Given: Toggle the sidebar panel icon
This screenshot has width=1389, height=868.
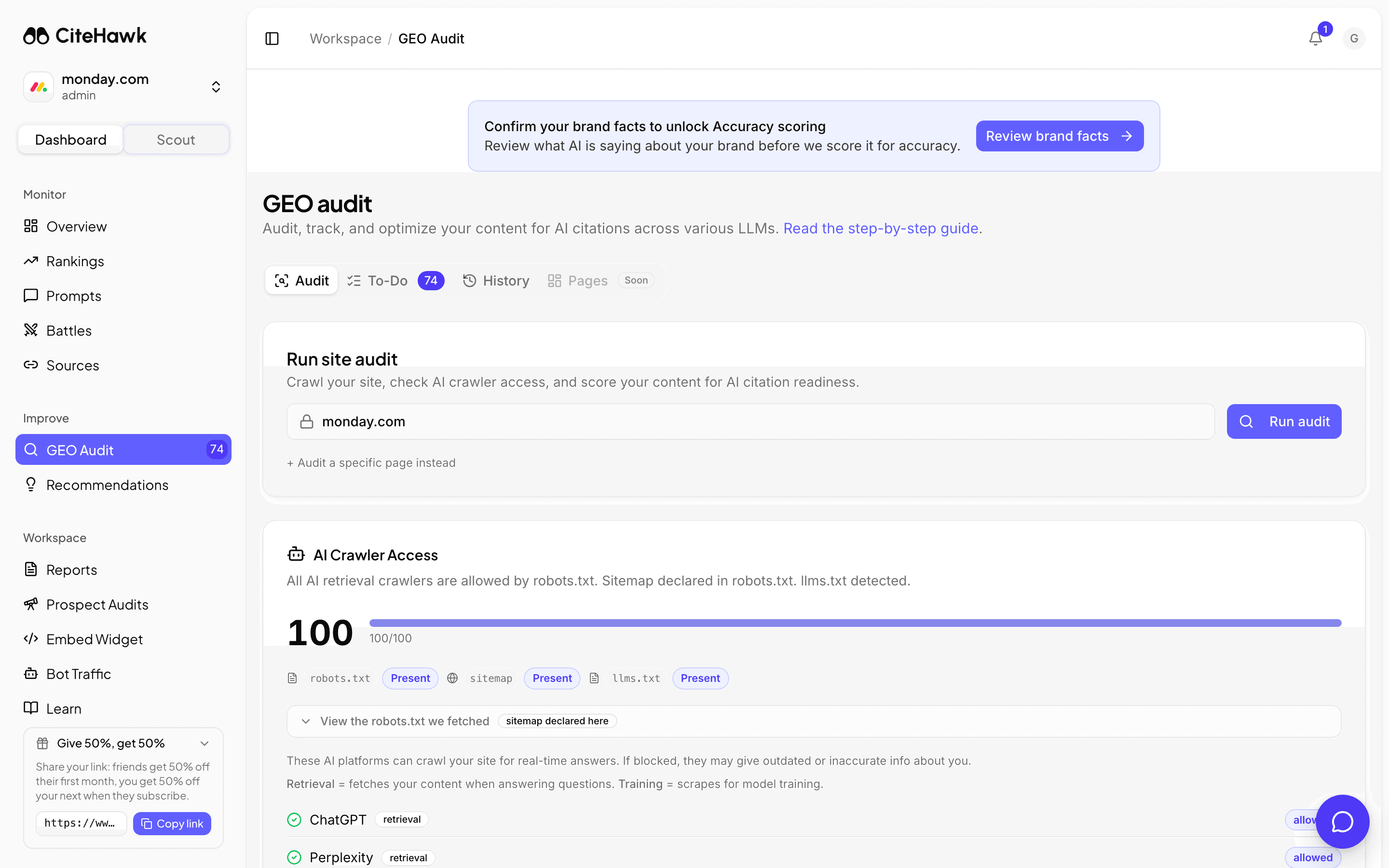Looking at the screenshot, I should pyautogui.click(x=272, y=39).
